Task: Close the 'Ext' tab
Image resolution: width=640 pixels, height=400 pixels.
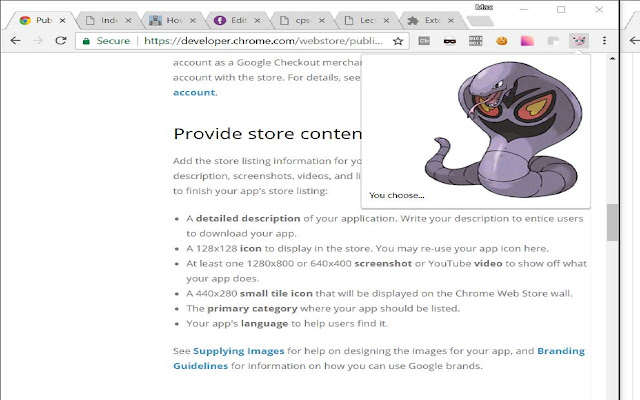Action: click(x=451, y=20)
